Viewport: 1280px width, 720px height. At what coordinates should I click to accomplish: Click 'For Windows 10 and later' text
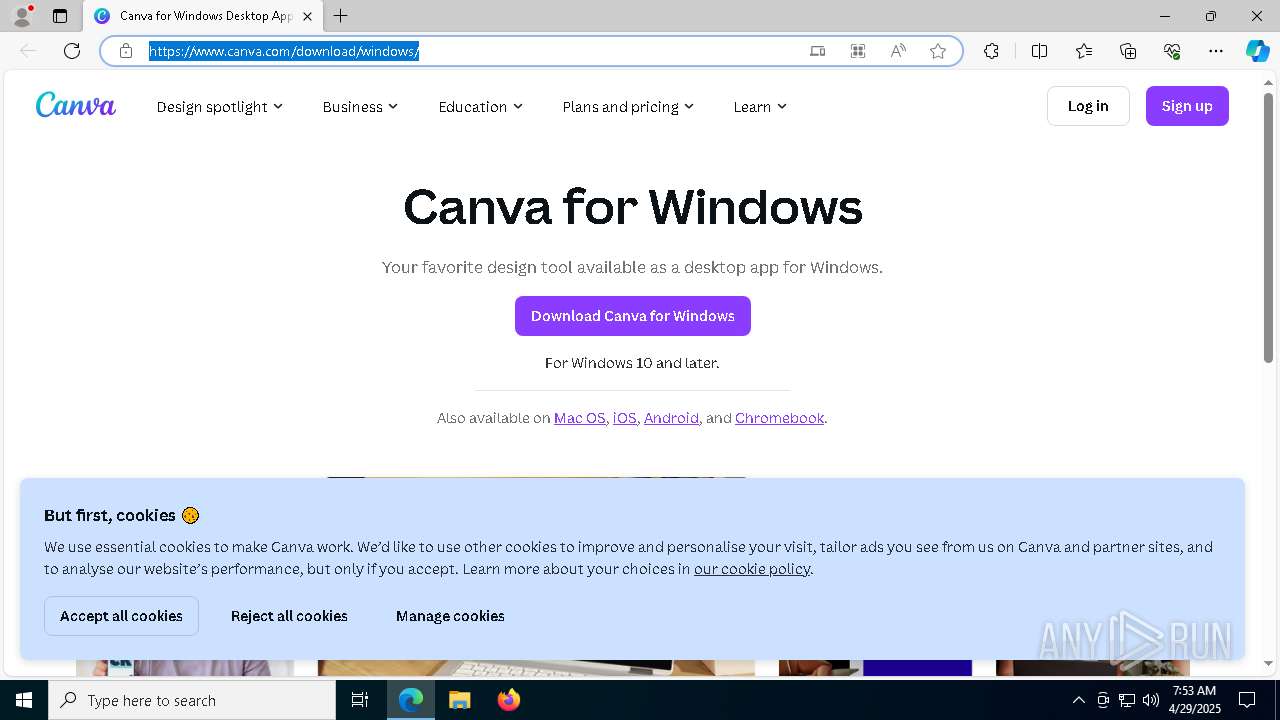632,363
